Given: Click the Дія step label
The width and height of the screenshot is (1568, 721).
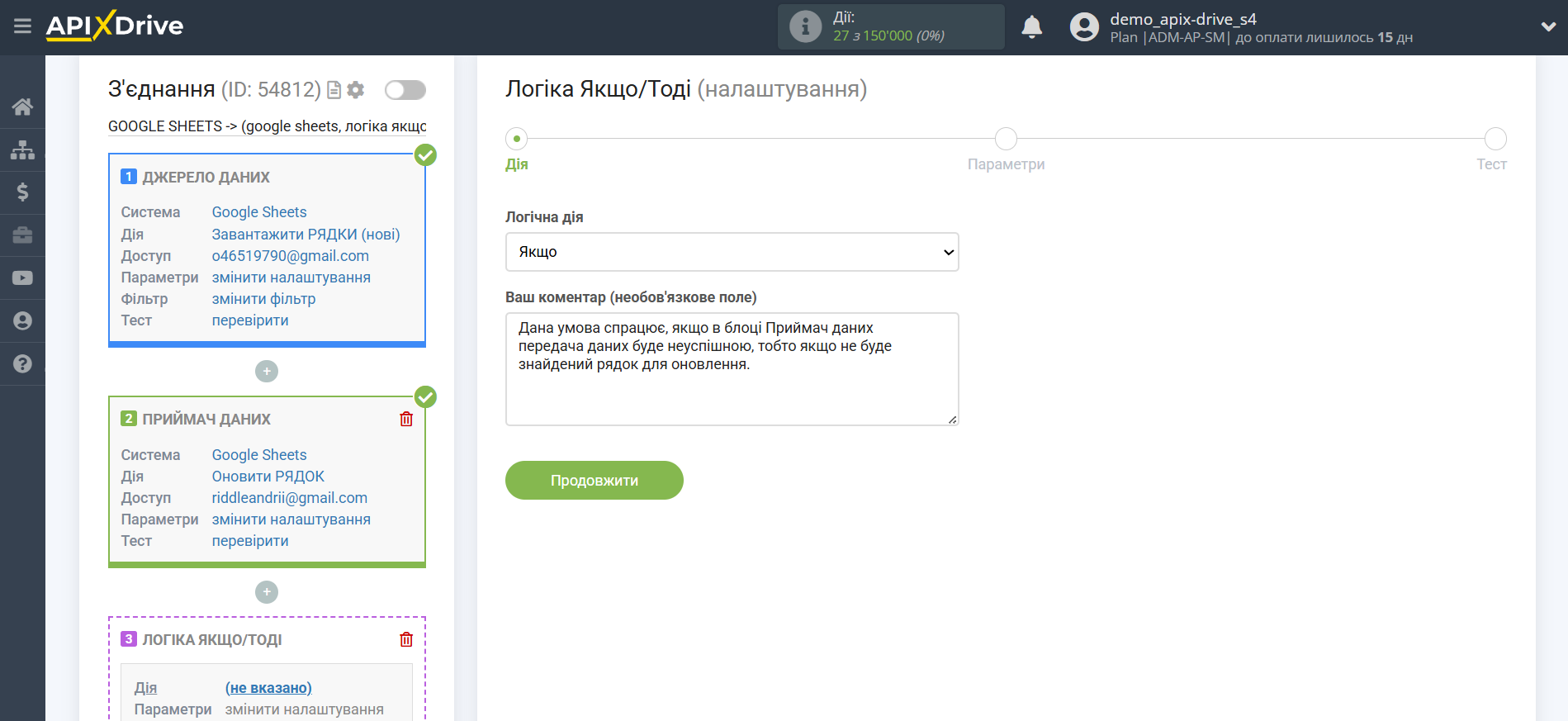Looking at the screenshot, I should click(x=517, y=164).
